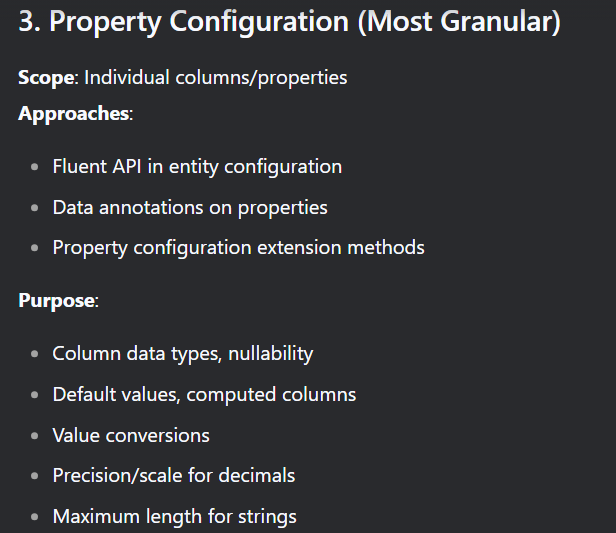Click Precision/scale for decimals item
The width and height of the screenshot is (616, 533).
click(x=174, y=476)
